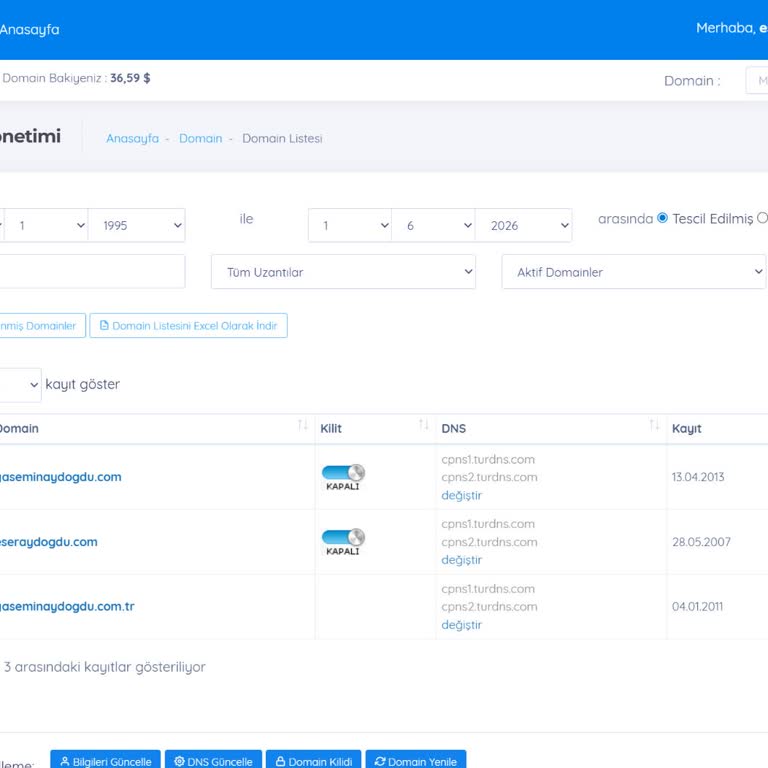Go to Anasayfa in top navigation

tap(29, 29)
